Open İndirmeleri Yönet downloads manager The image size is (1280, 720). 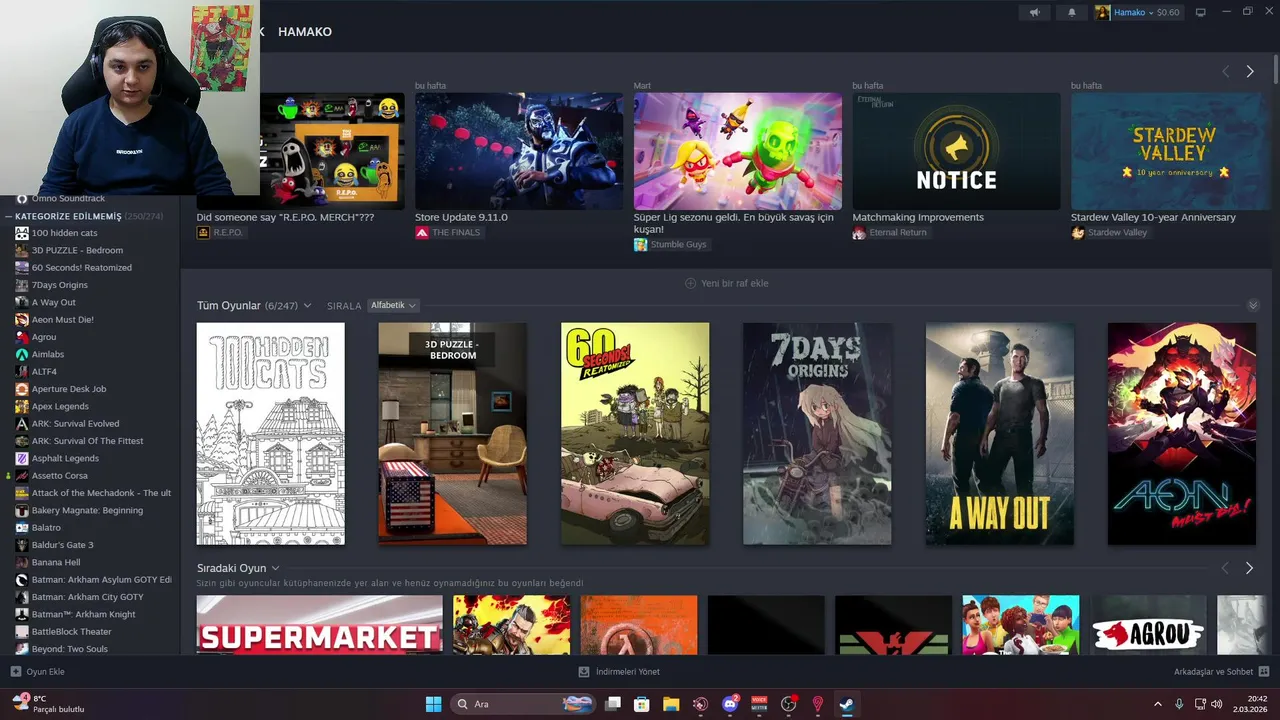point(619,672)
